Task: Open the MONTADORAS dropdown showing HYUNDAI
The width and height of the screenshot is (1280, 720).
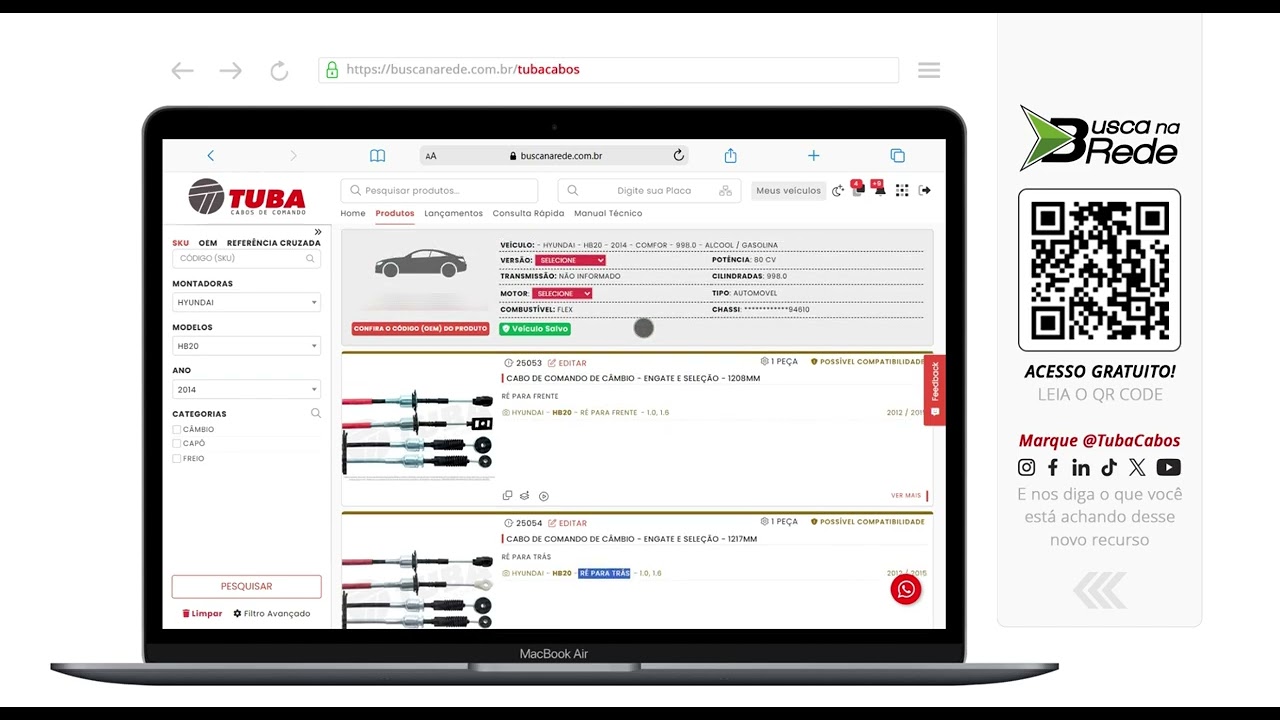Action: pyautogui.click(x=246, y=302)
